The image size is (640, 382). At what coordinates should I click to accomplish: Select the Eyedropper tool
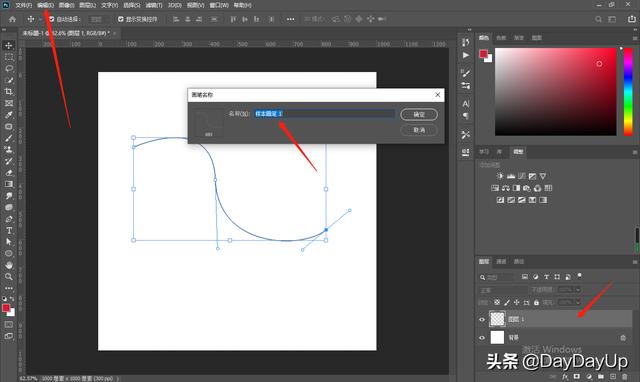click(x=9, y=115)
